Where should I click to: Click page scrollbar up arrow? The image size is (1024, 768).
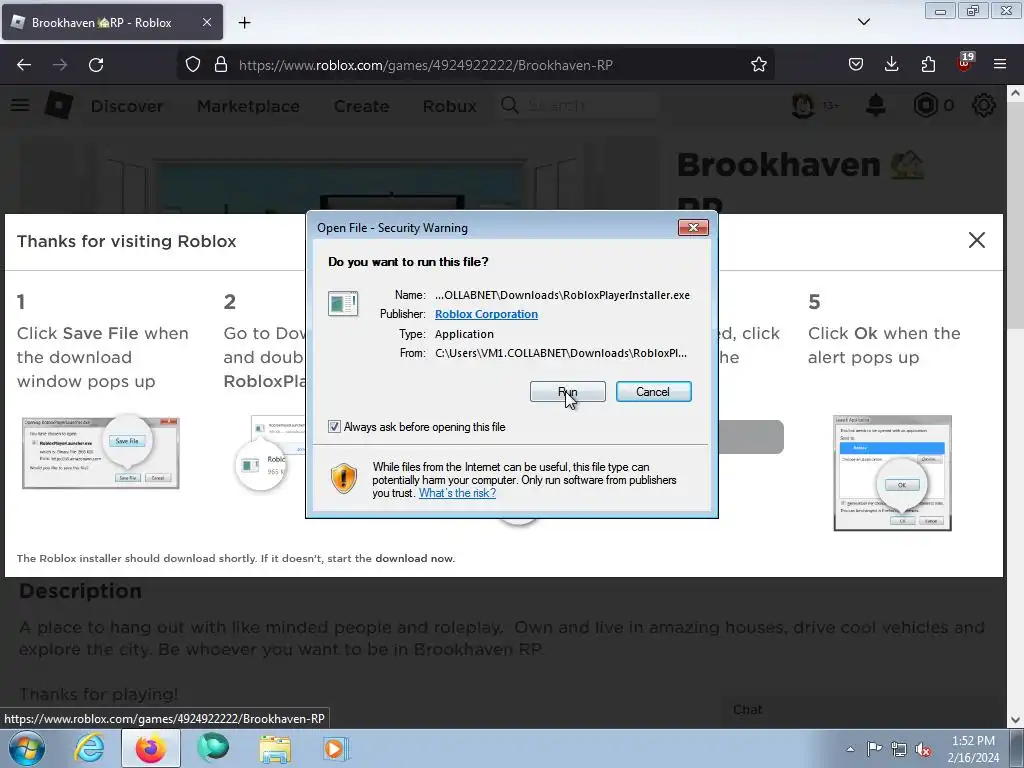[x=1016, y=93]
